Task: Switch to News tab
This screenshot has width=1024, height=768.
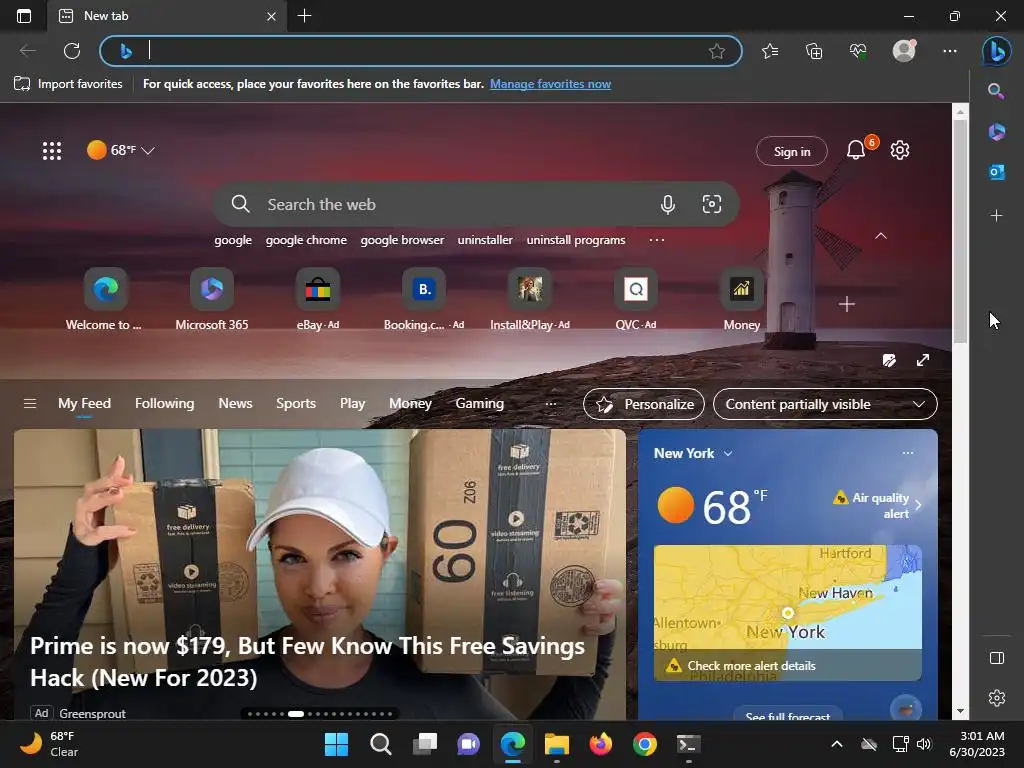Action: coord(235,404)
